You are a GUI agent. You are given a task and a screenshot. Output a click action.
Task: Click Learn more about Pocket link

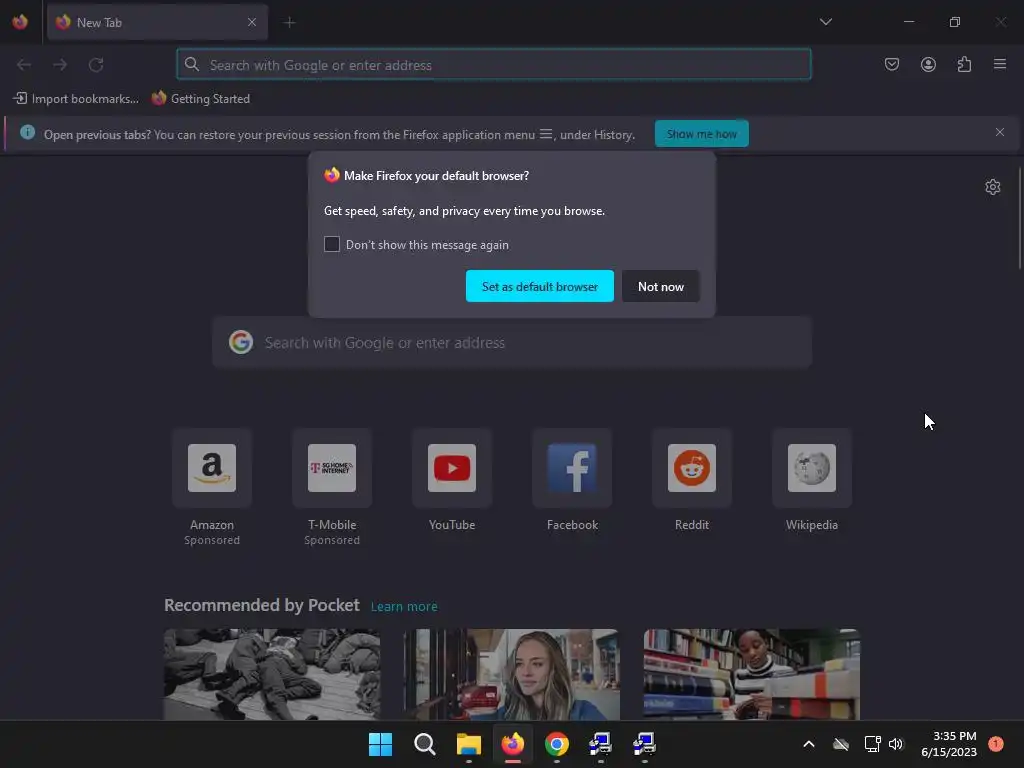[404, 607]
